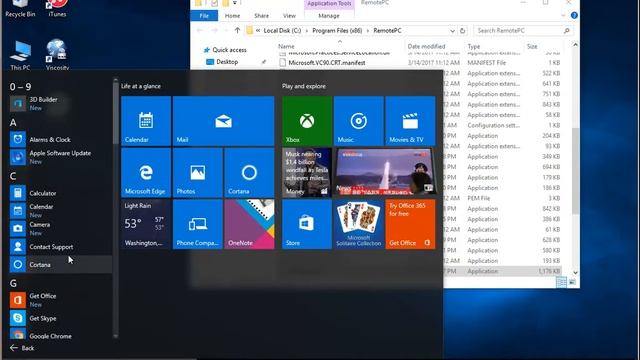
Task: Open Get Office in the app list
Action: (x=60, y=300)
